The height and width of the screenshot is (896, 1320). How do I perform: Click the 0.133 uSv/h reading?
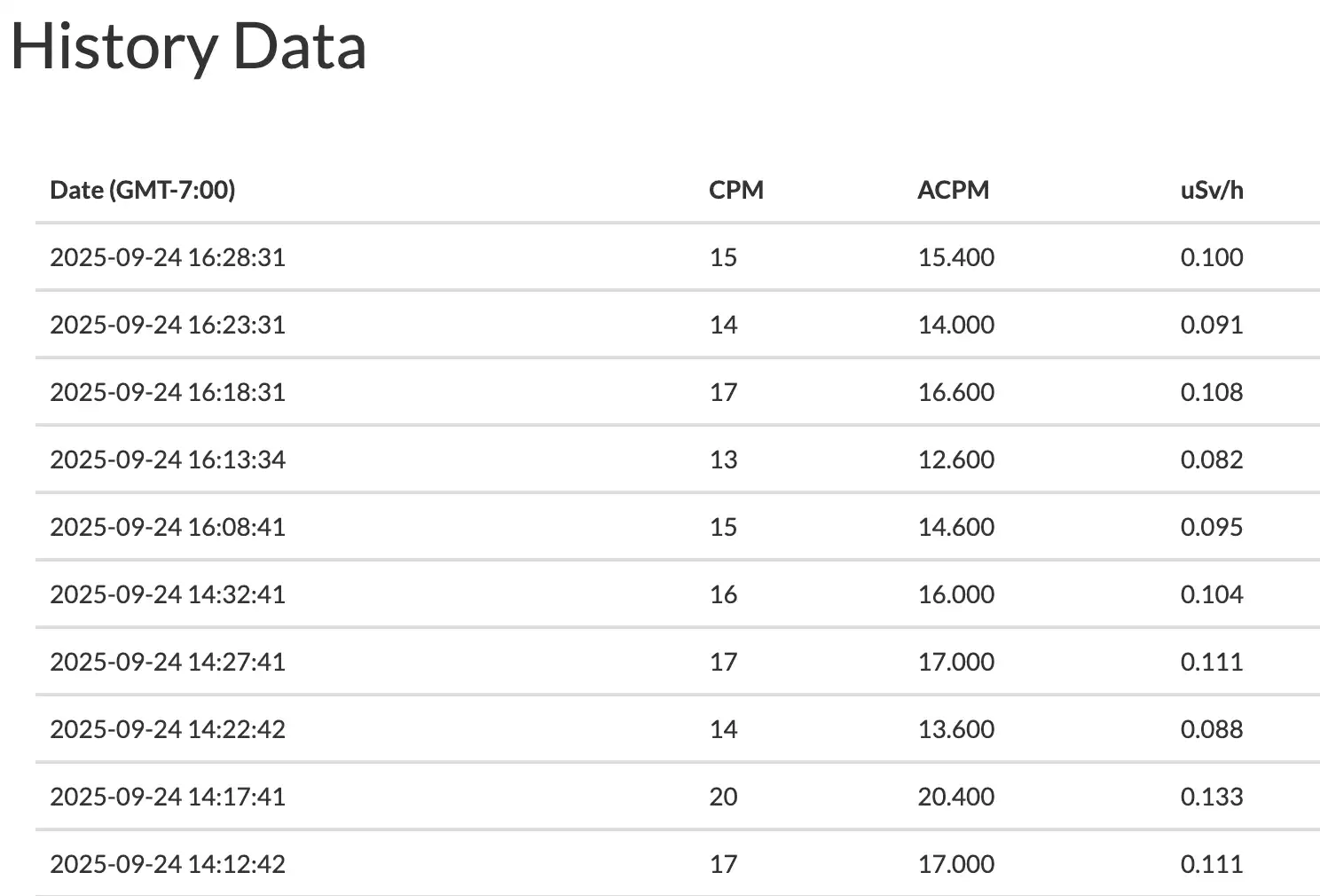1212,797
